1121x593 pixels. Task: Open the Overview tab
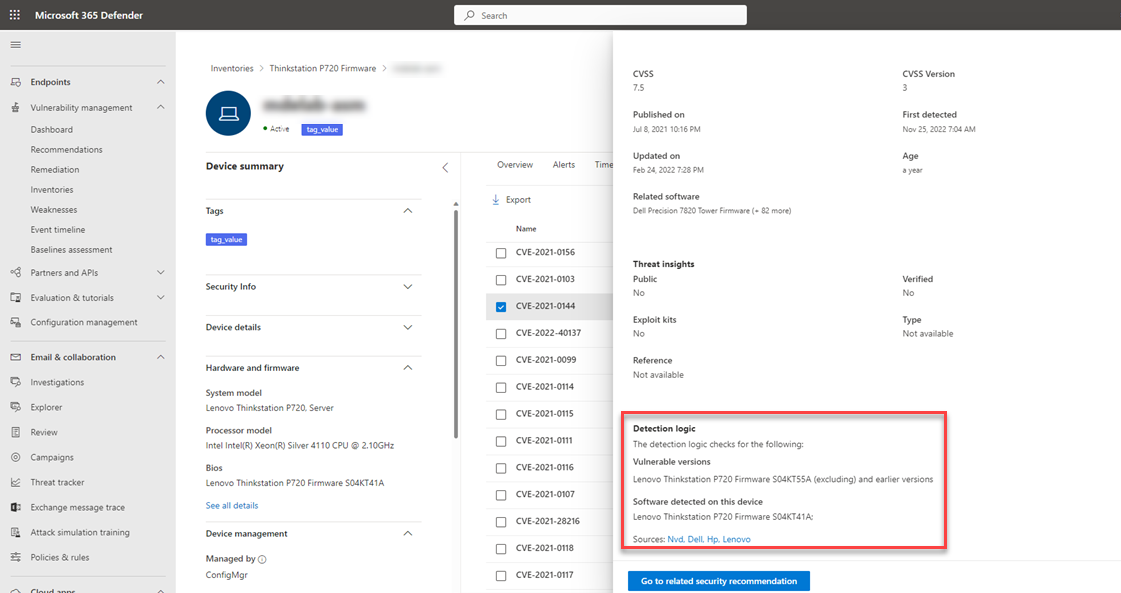pyautogui.click(x=515, y=165)
